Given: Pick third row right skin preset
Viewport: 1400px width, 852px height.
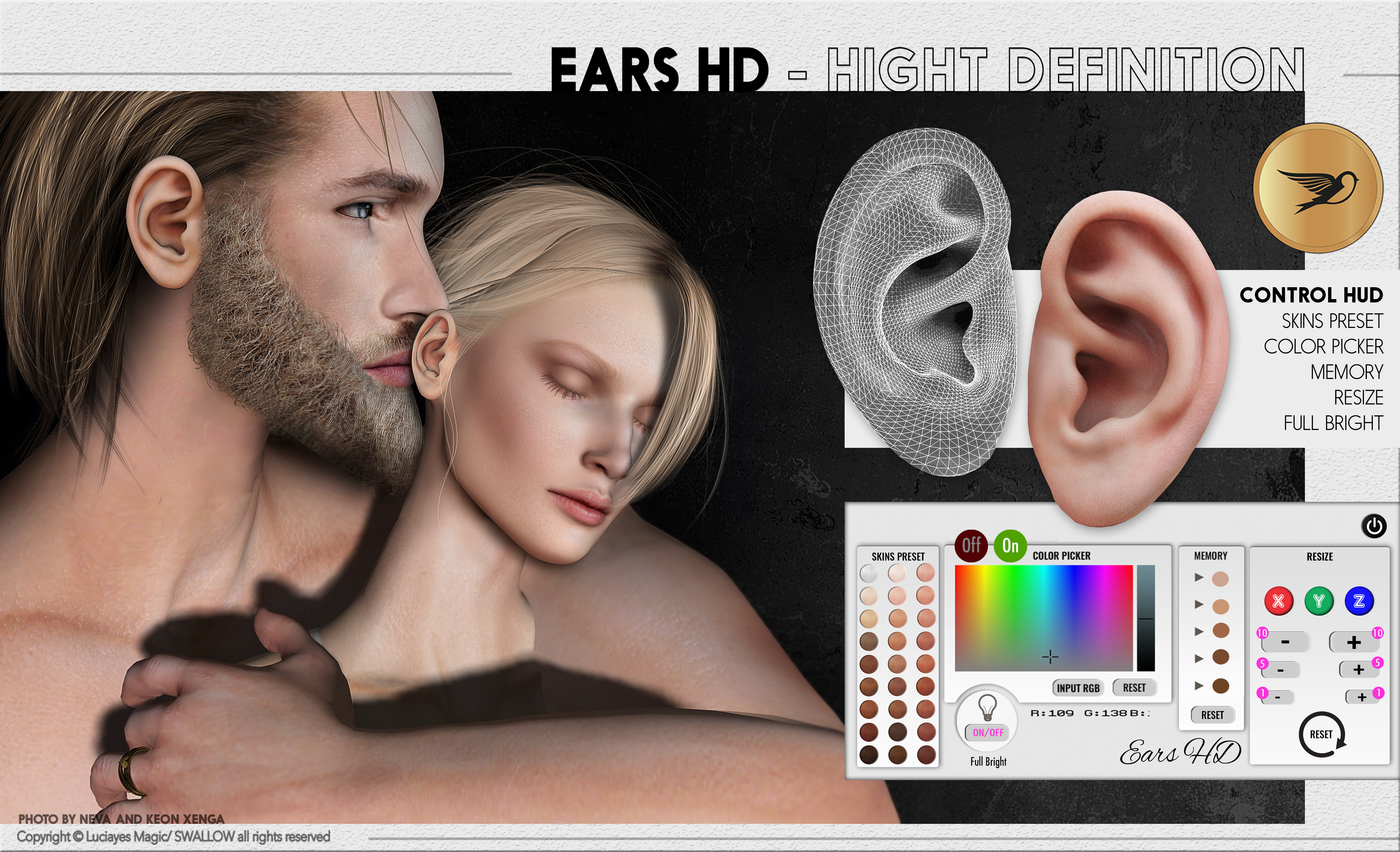Looking at the screenshot, I should (925, 618).
